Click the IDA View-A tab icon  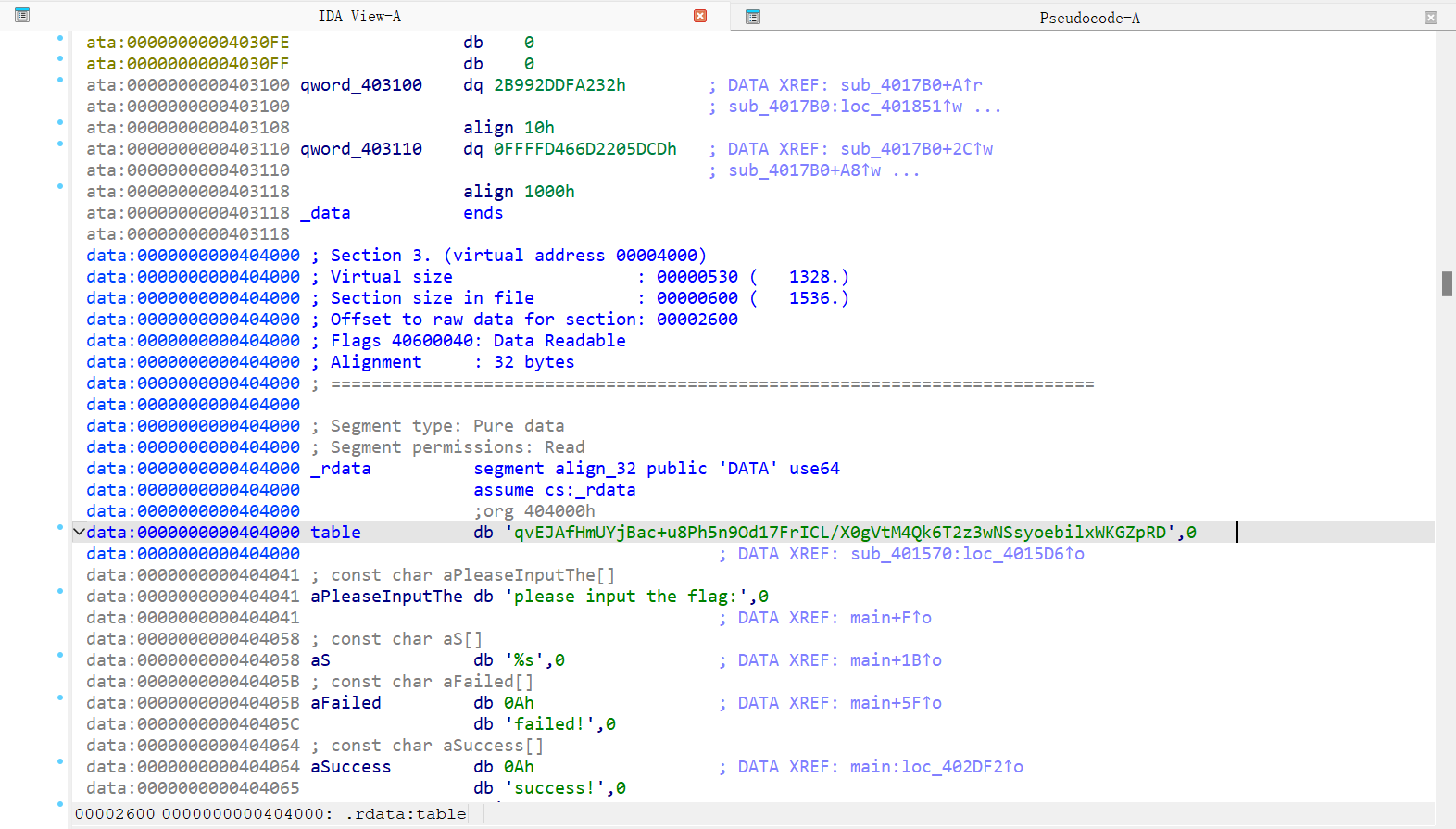(x=22, y=16)
